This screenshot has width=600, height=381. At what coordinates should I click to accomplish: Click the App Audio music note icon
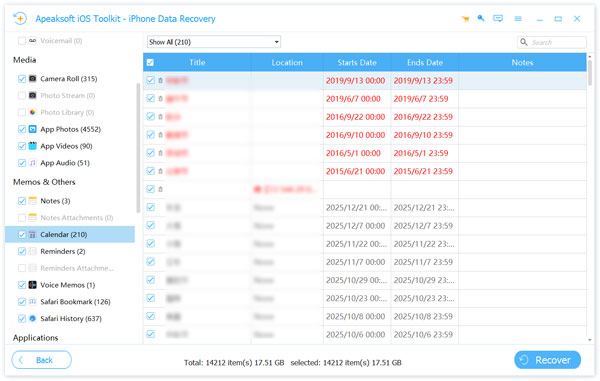[33, 163]
